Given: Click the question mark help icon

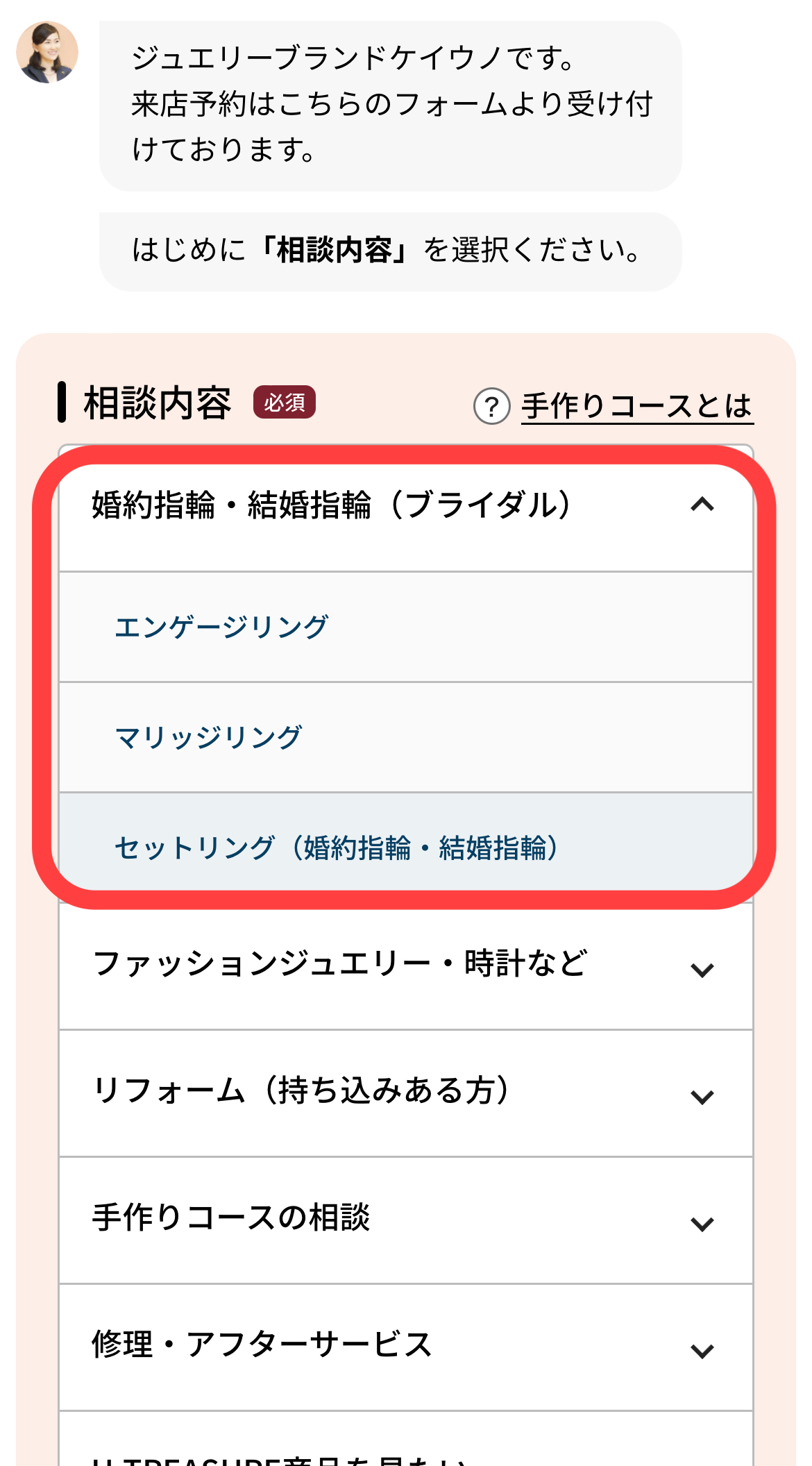Looking at the screenshot, I should pyautogui.click(x=491, y=406).
